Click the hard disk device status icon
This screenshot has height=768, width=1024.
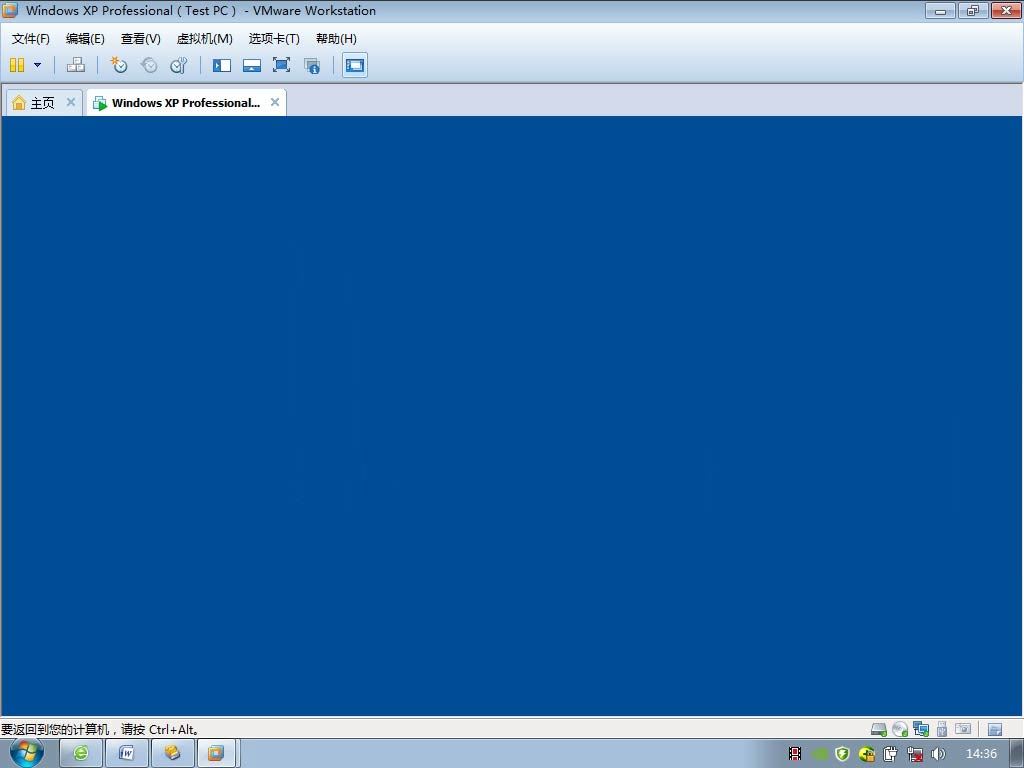[879, 729]
